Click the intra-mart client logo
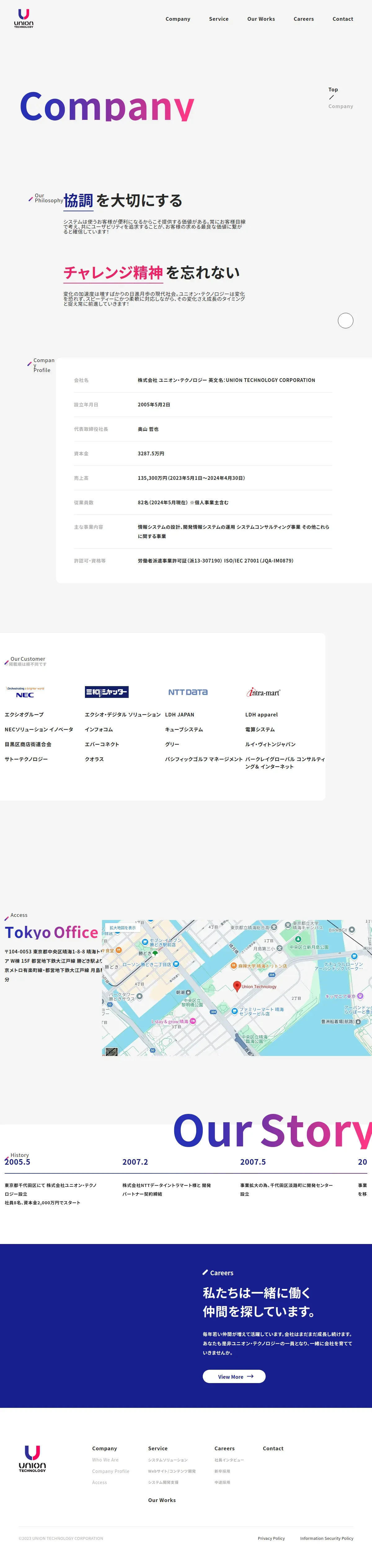The height and width of the screenshot is (1568, 372). (x=263, y=692)
